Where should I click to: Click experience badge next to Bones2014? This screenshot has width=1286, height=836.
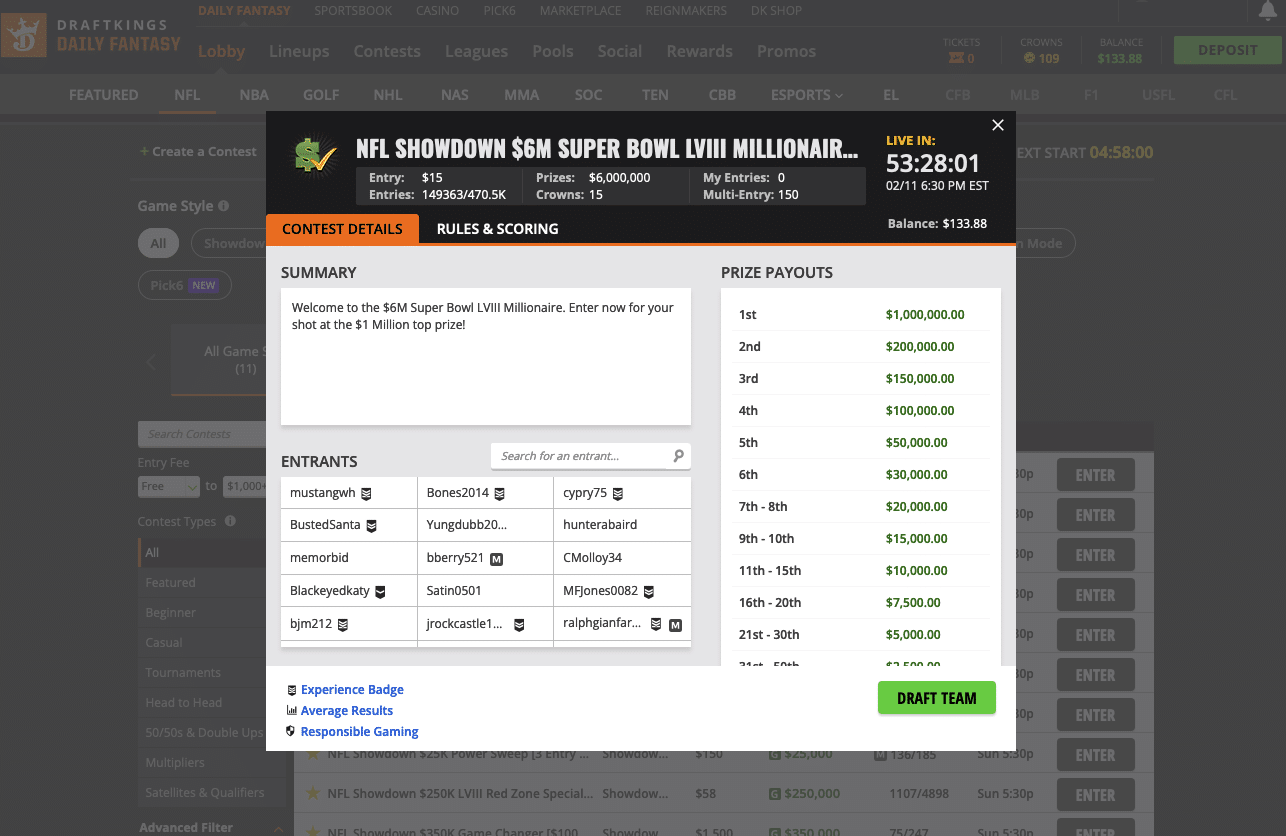click(x=499, y=493)
